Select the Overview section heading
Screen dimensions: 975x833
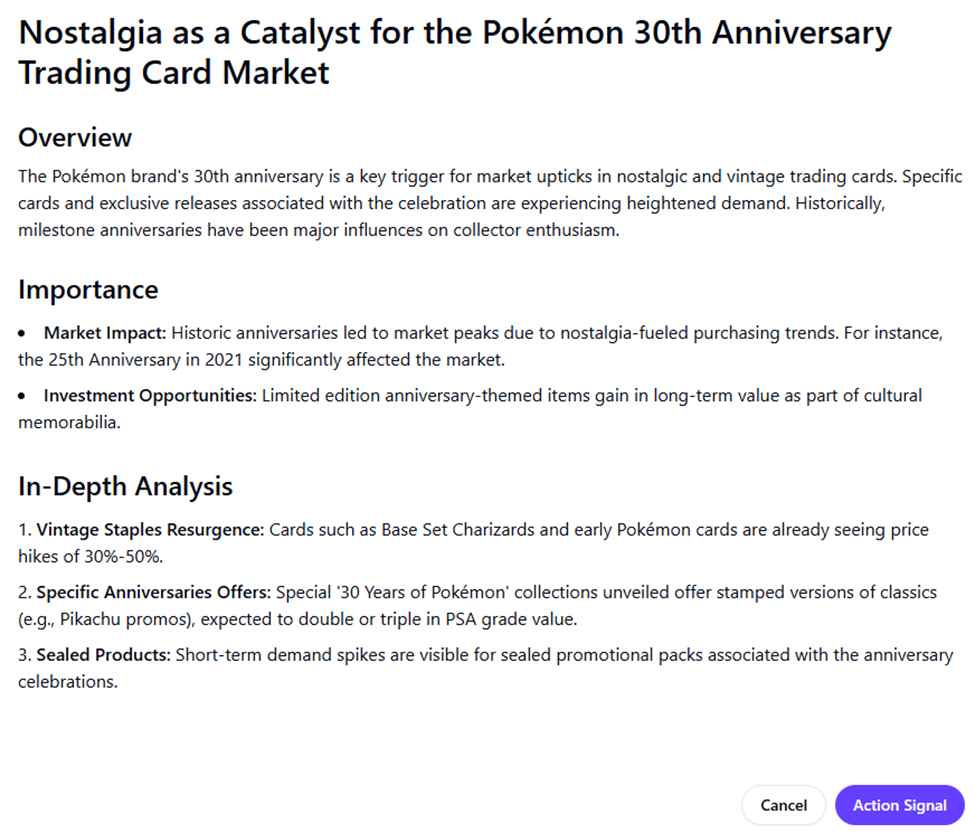(x=75, y=137)
